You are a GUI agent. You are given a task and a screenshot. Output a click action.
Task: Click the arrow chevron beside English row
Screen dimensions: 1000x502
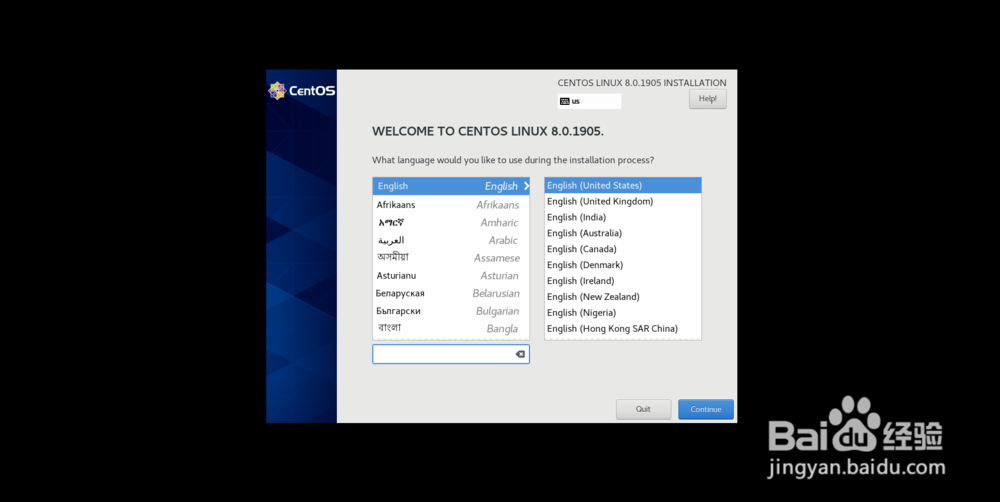click(526, 186)
